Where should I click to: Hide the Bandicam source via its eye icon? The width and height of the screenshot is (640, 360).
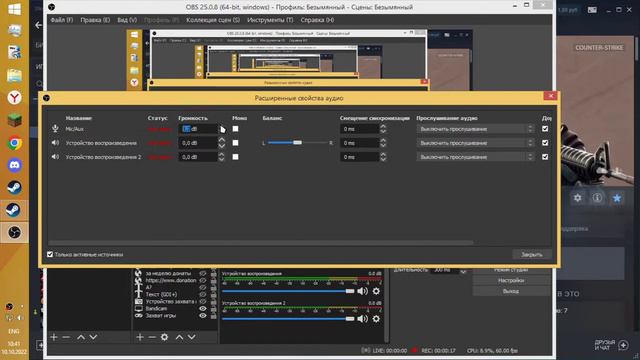202,309
